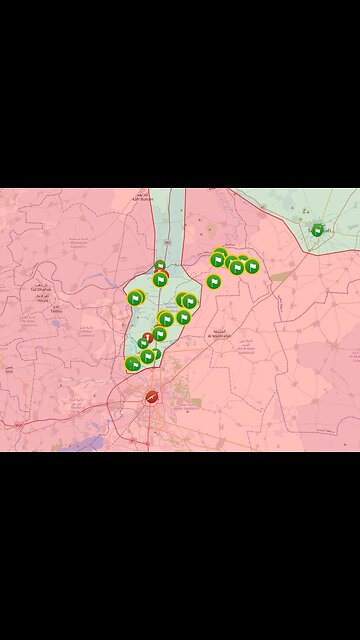The image size is (360, 640).
Task: Click the isolated green flag between enclave and eastern cluster
Action: coord(213,282)
